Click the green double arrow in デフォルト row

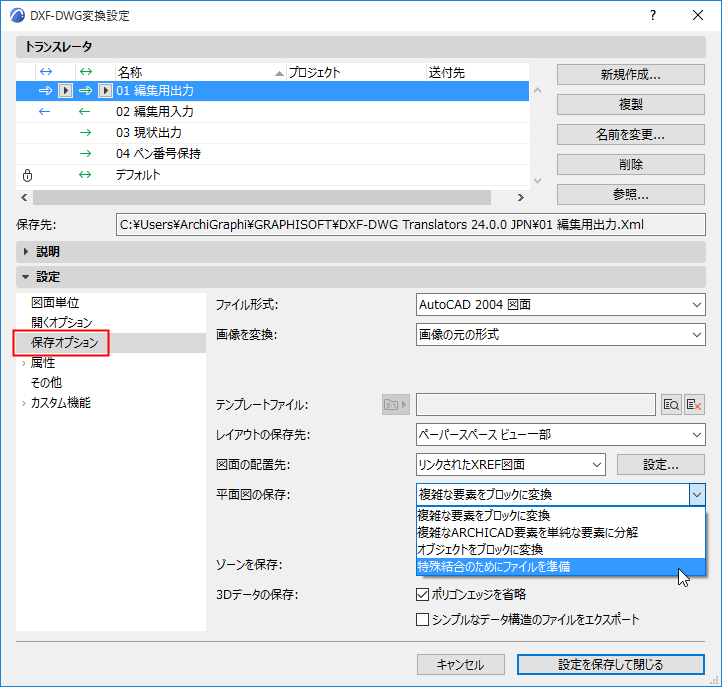click(85, 175)
